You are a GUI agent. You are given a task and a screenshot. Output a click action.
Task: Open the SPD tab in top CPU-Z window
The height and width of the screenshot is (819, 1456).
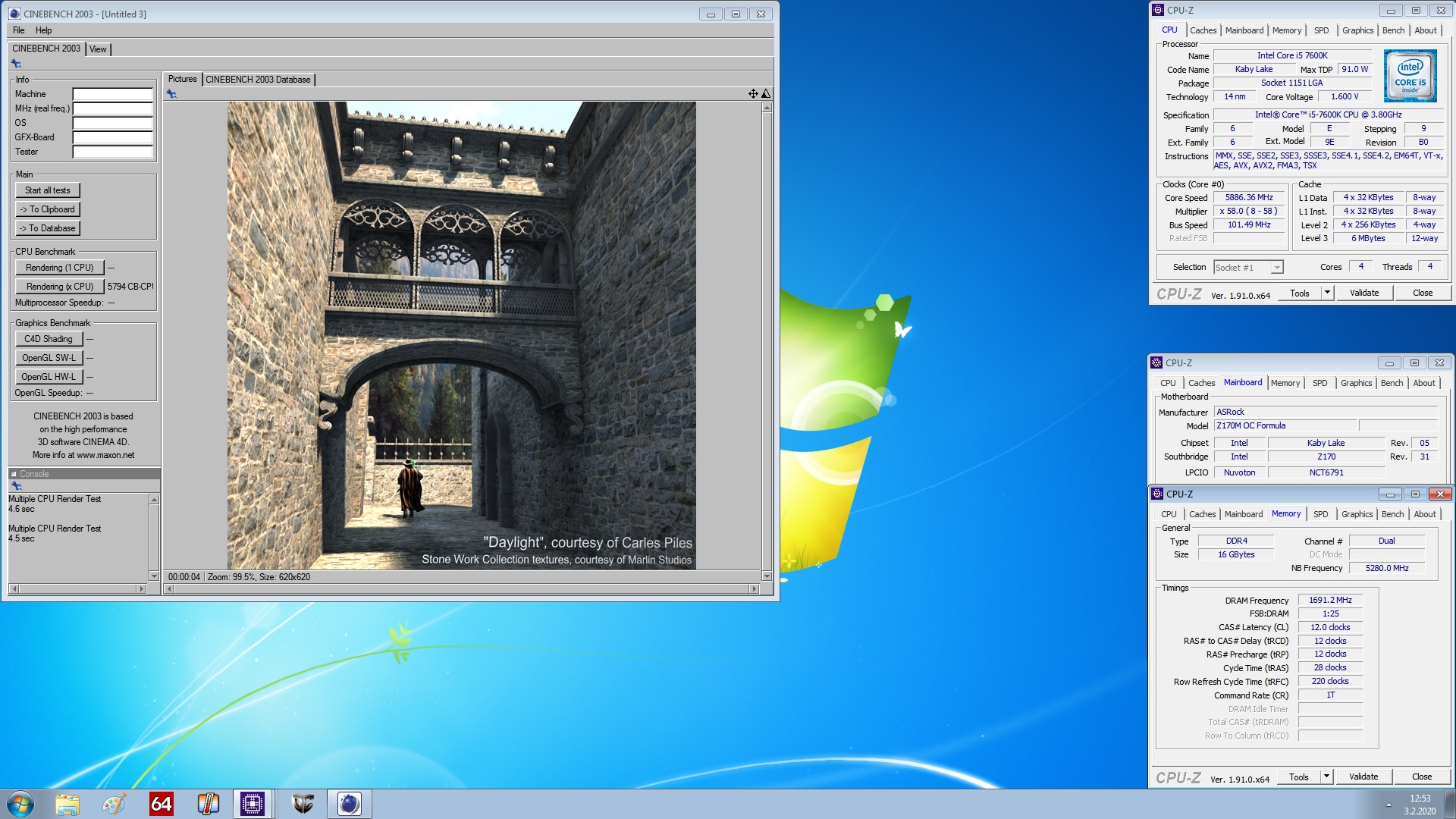tap(1322, 30)
